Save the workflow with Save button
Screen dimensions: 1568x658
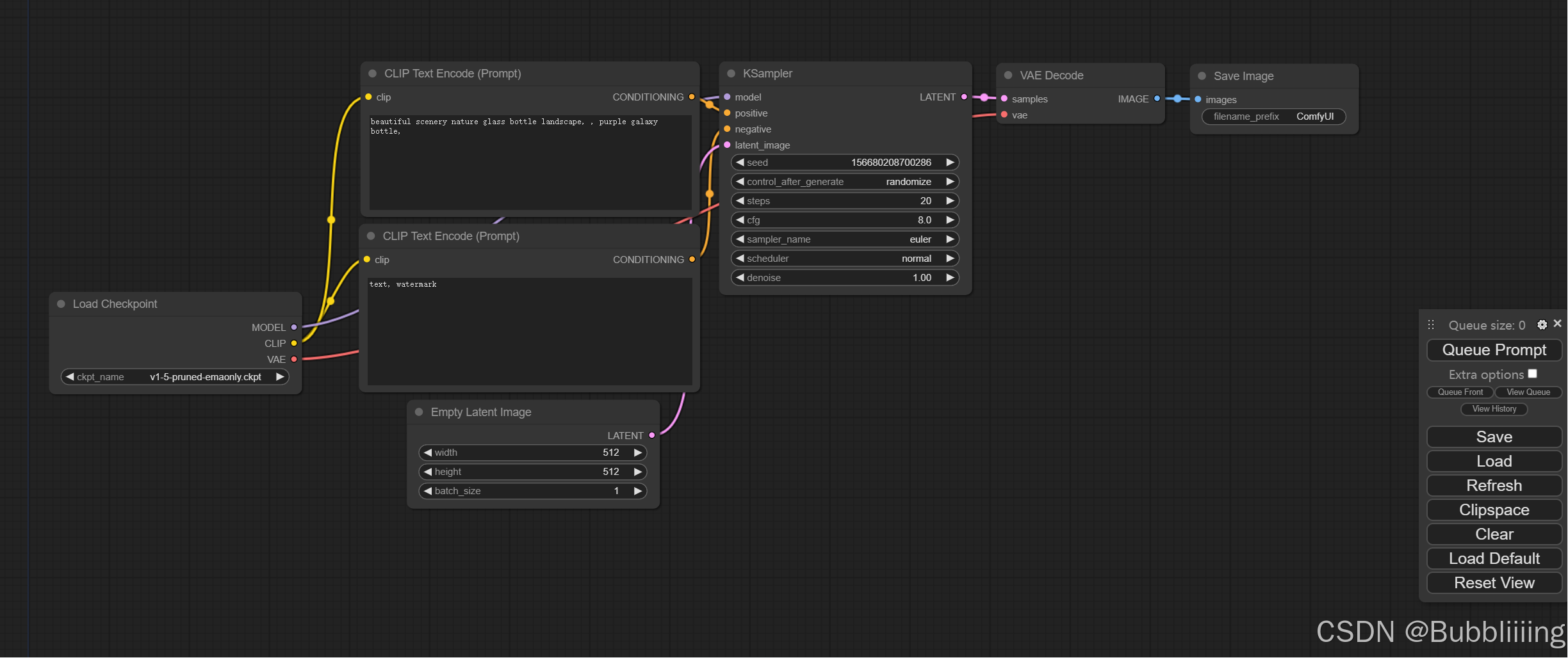point(1494,437)
